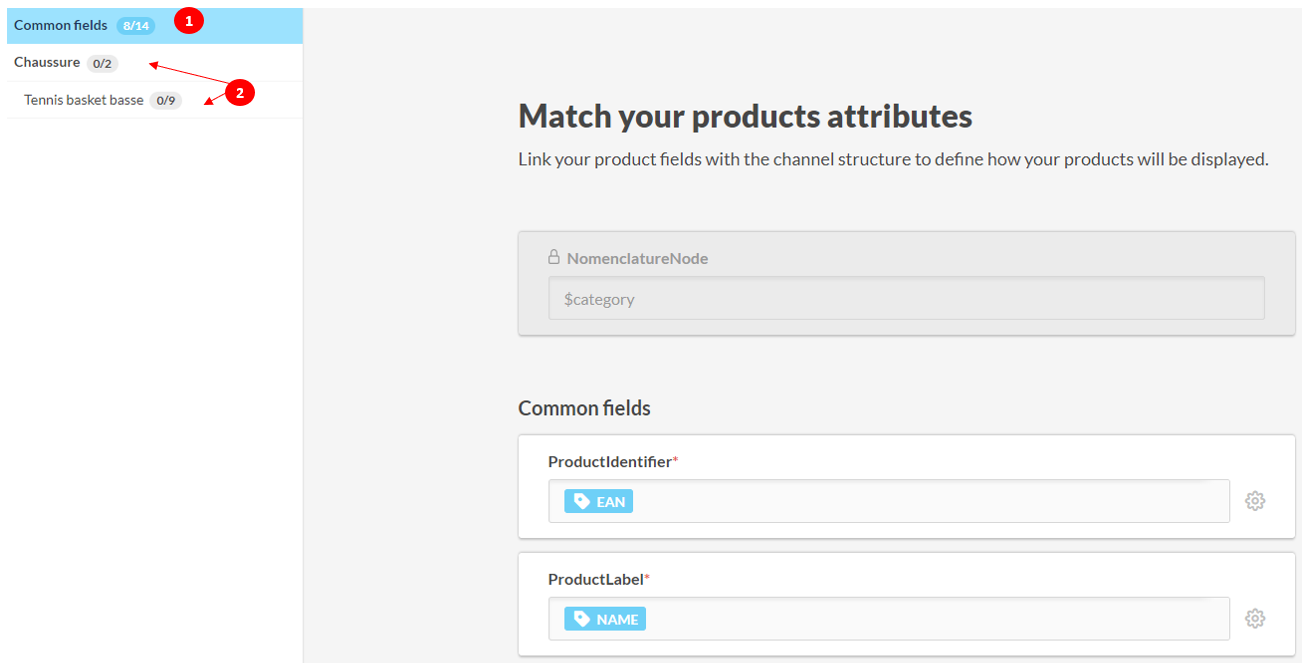Focus the ProductLabel mapping field
The height and width of the screenshot is (663, 1310).
coord(930,619)
